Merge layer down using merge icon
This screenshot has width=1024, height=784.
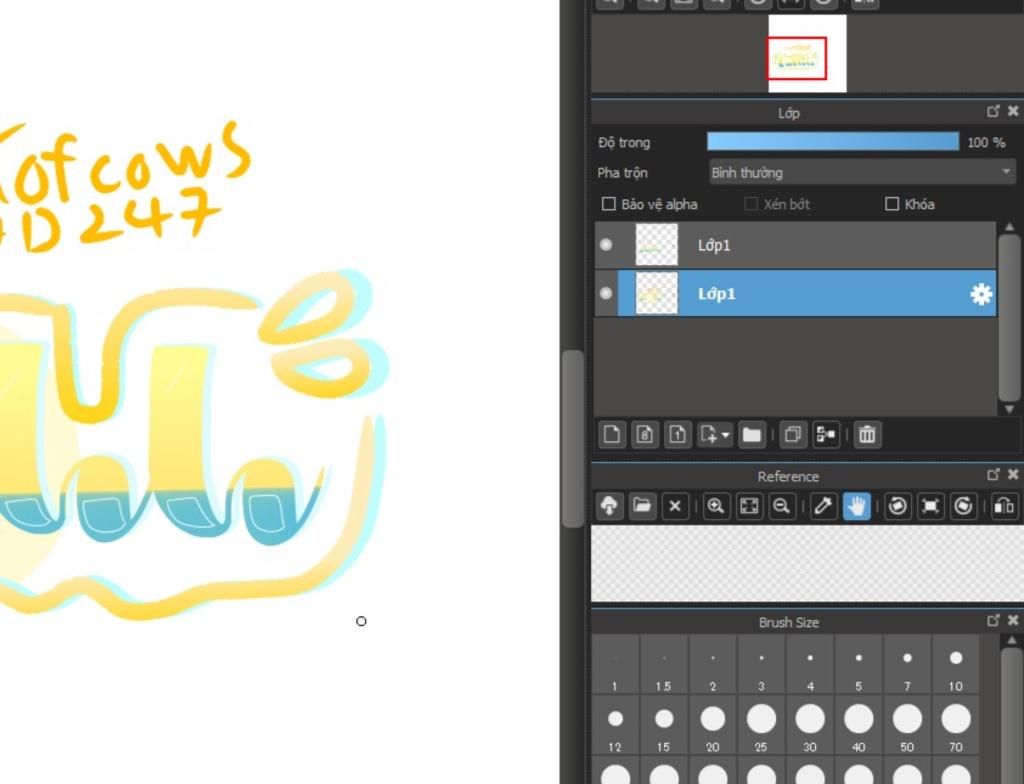[x=826, y=434]
